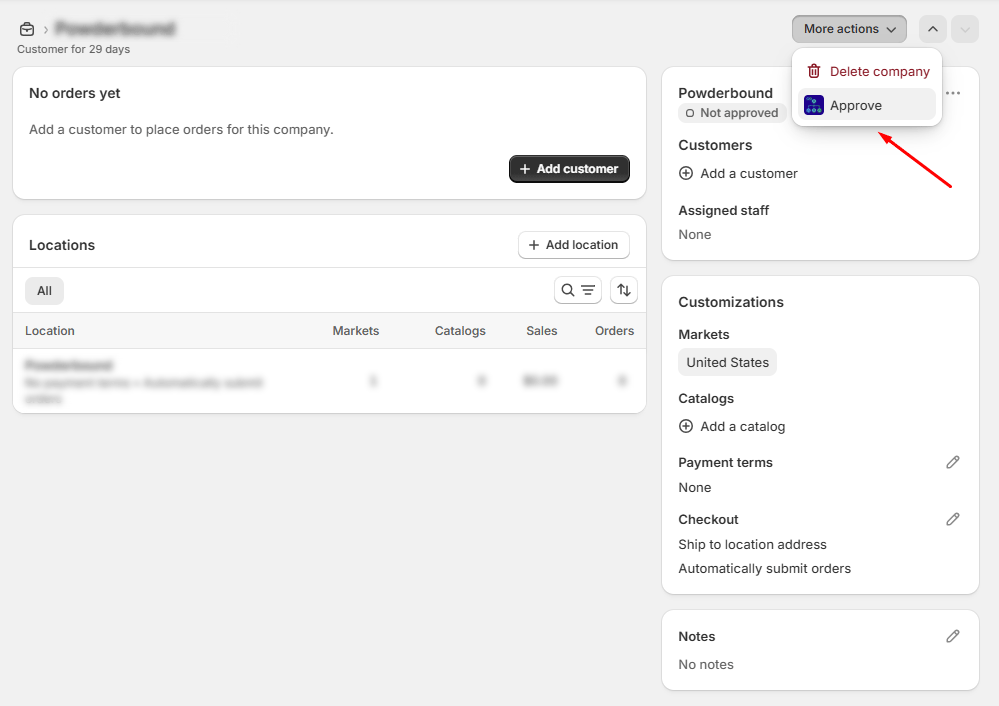The height and width of the screenshot is (706, 999).
Task: Switch to the All locations tab
Action: tap(44, 290)
